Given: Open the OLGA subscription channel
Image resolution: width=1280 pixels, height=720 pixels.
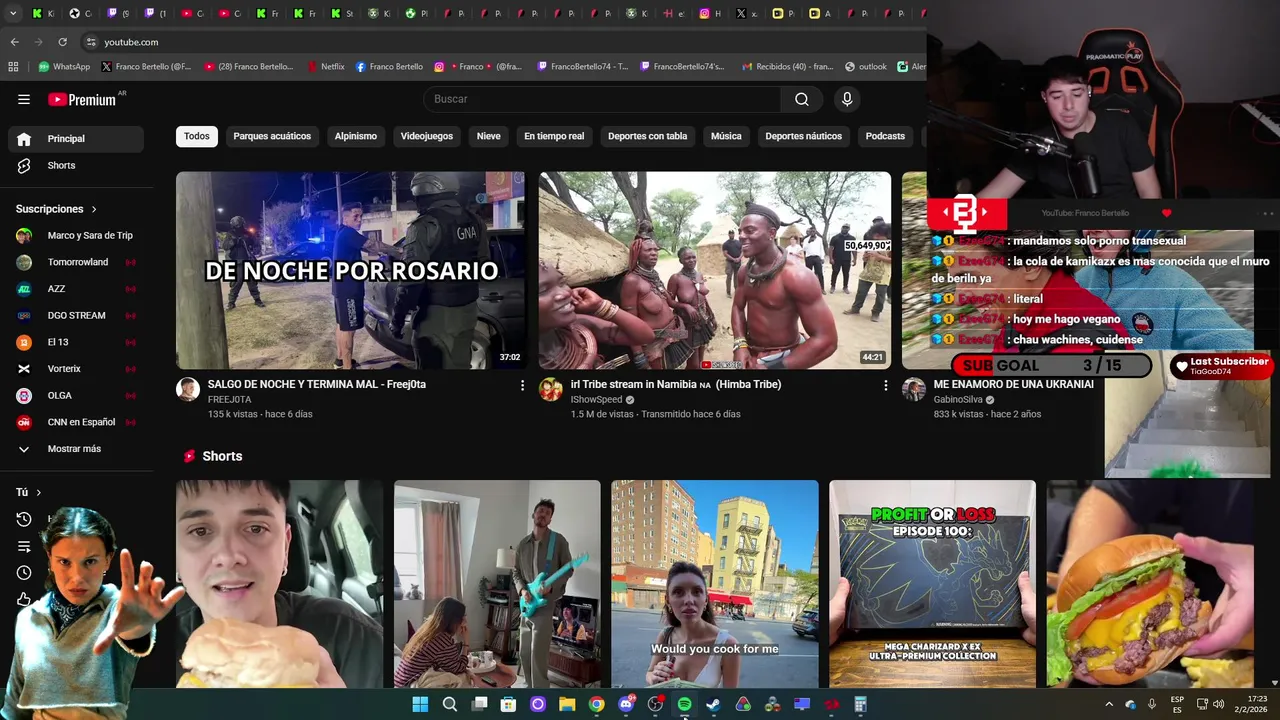Looking at the screenshot, I should pos(76,395).
